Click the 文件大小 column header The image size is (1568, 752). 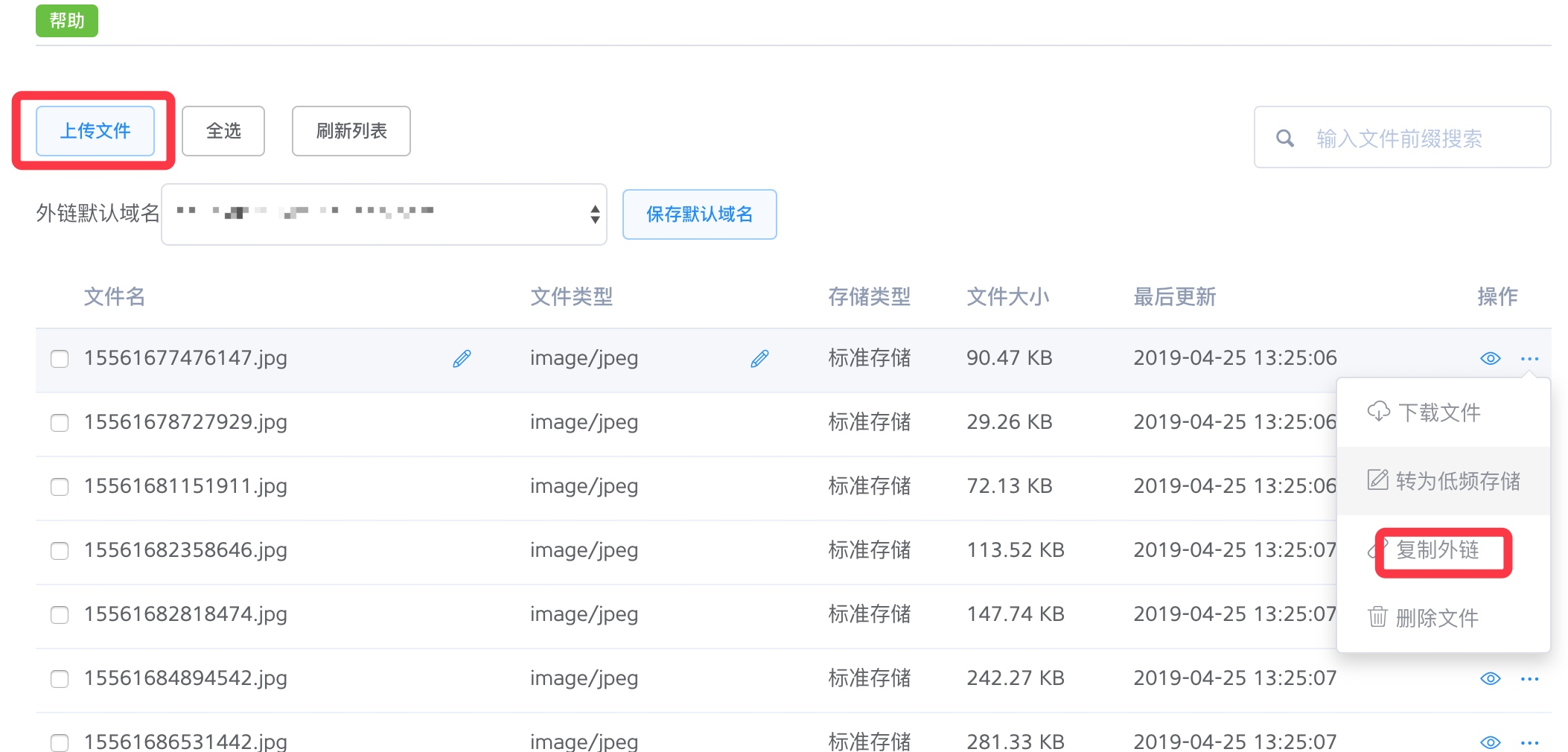tap(1008, 297)
